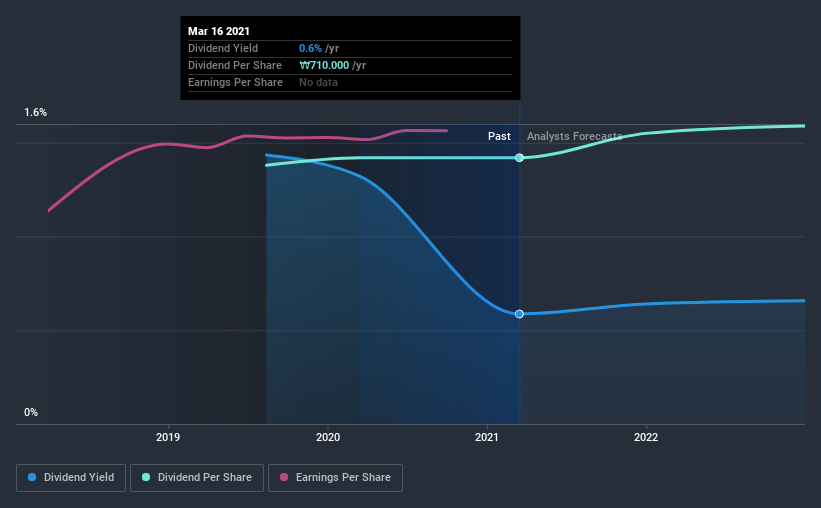Select the blue data point on Dividend Yield line
The image size is (821, 508).
coord(519,314)
